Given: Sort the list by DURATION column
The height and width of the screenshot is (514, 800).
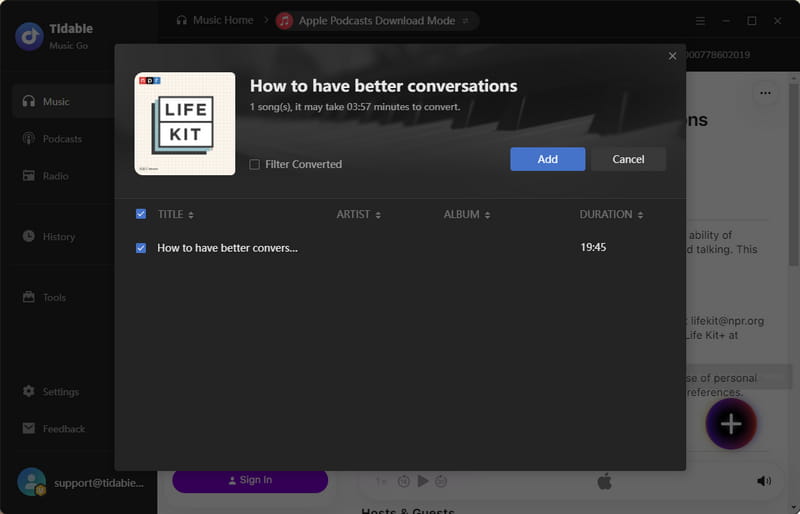Looking at the screenshot, I should 611,214.
